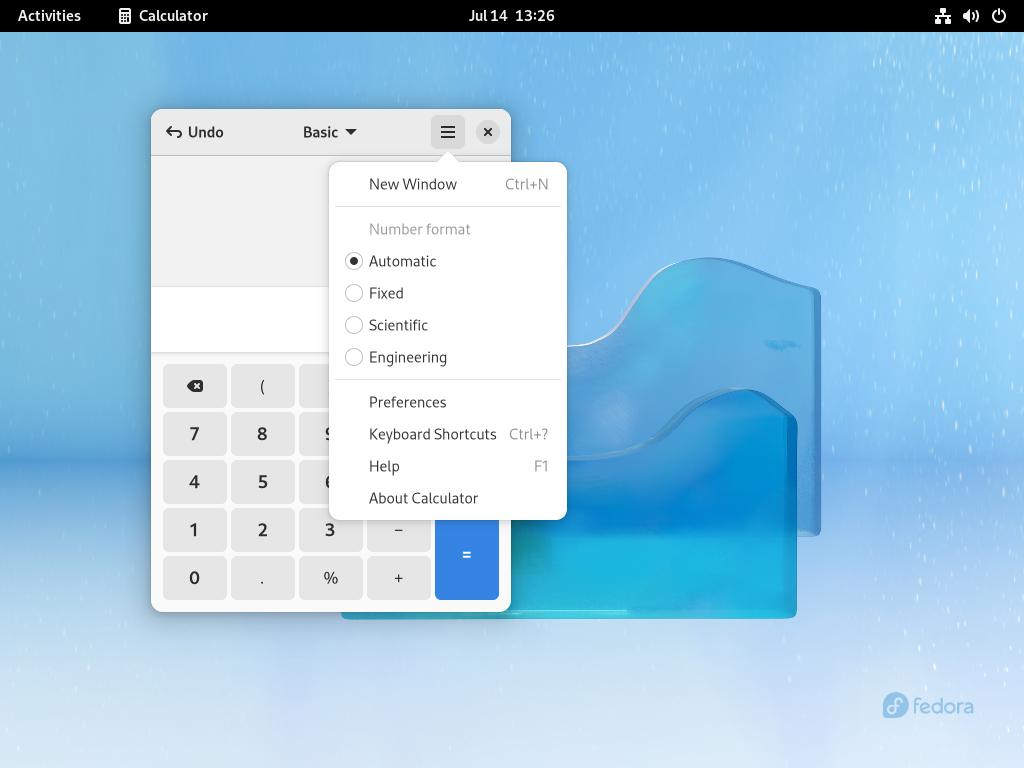The width and height of the screenshot is (1024, 768).
Task: Select Engineering number format
Action: (x=448, y=357)
